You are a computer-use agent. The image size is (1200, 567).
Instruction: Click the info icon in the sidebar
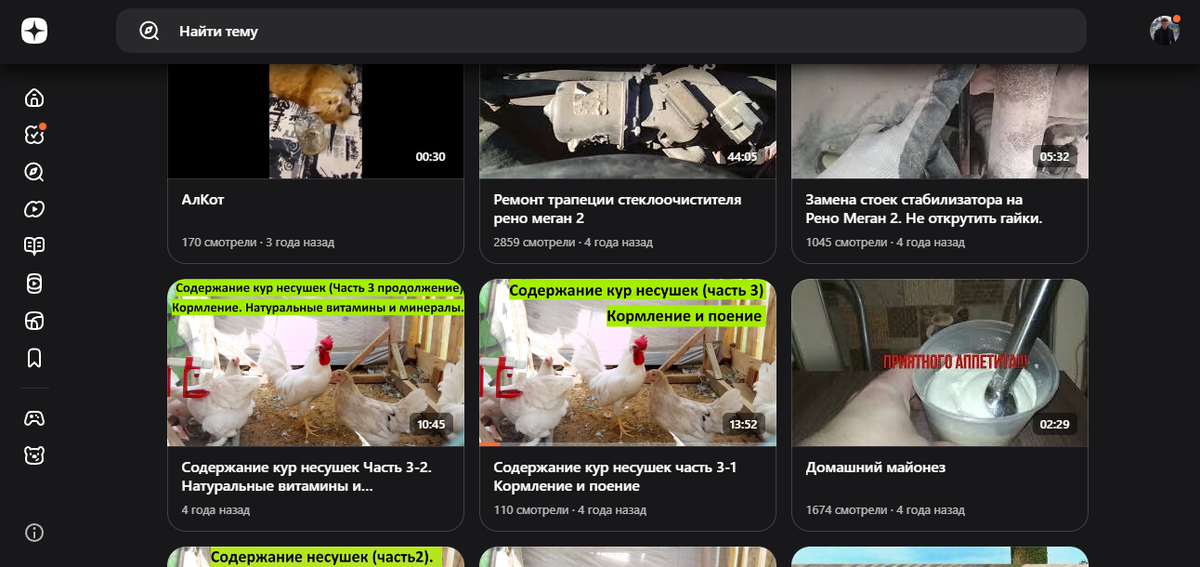tap(34, 532)
